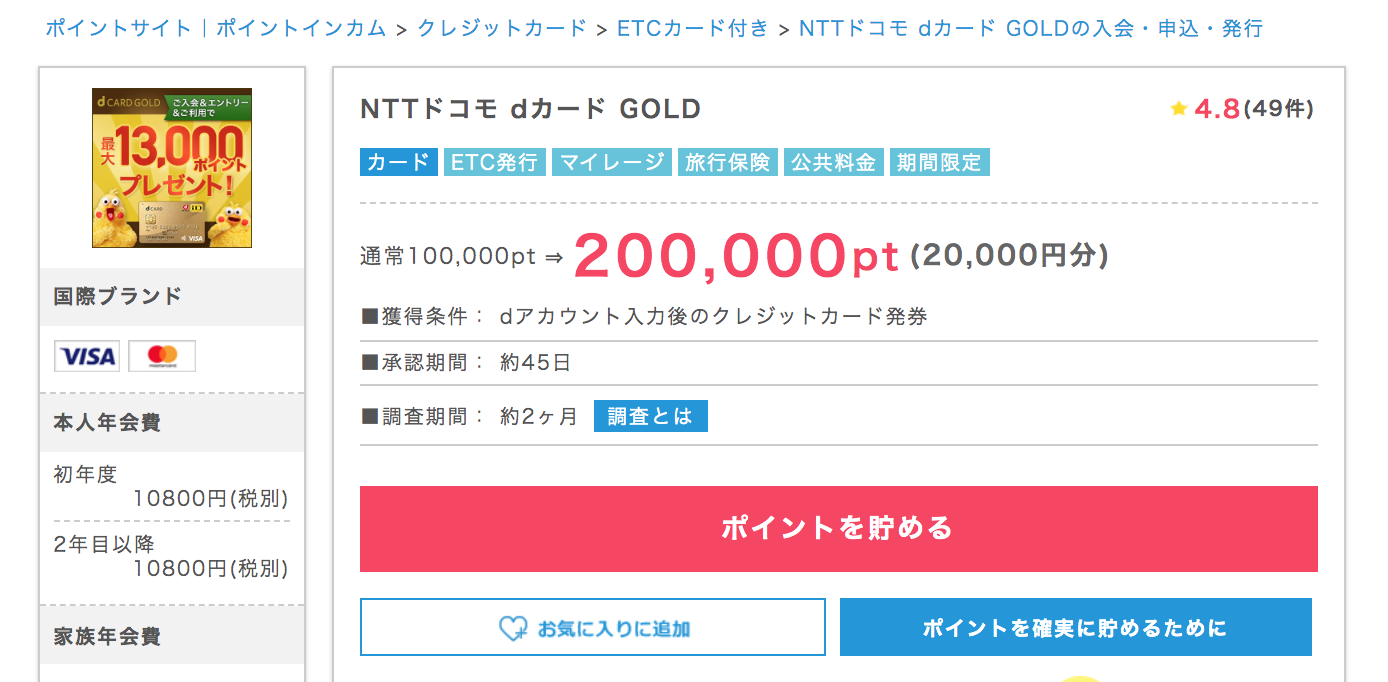Viewport: 1388px width, 682px height.
Task: Select the カード tag
Action: [x=398, y=162]
